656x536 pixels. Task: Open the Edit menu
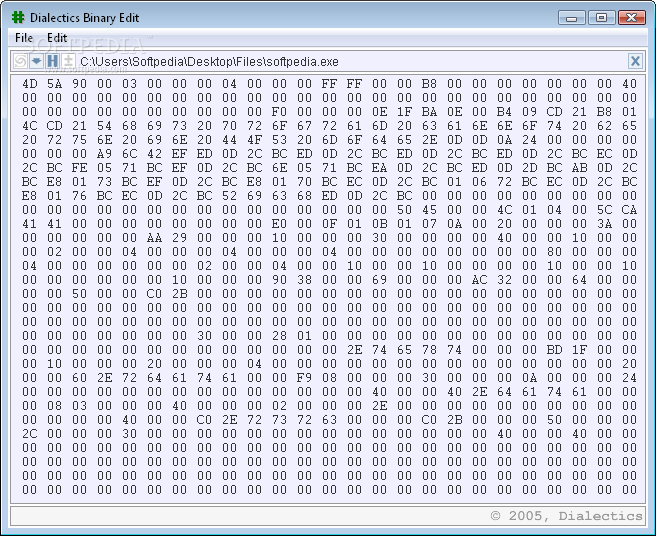point(57,38)
